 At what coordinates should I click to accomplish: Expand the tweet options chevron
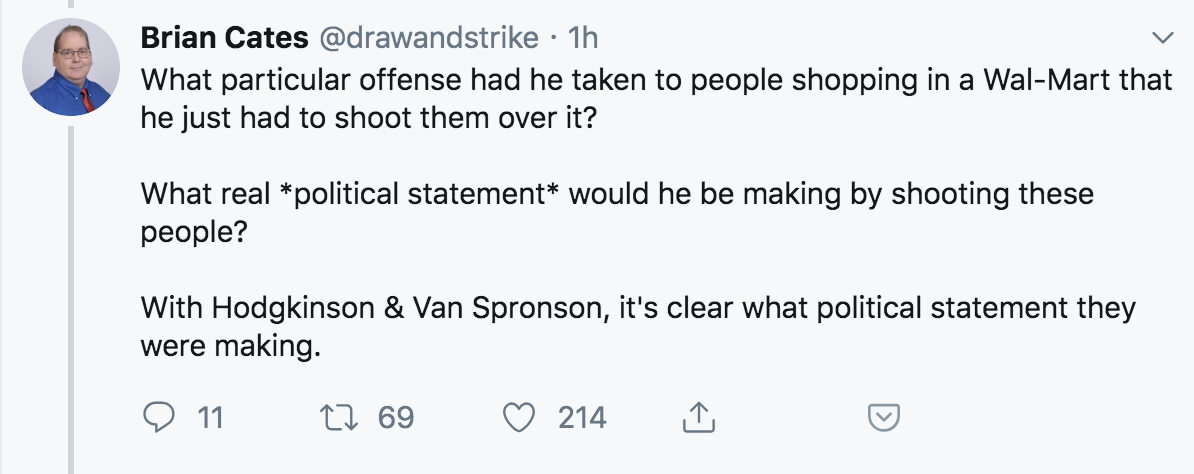click(1162, 39)
